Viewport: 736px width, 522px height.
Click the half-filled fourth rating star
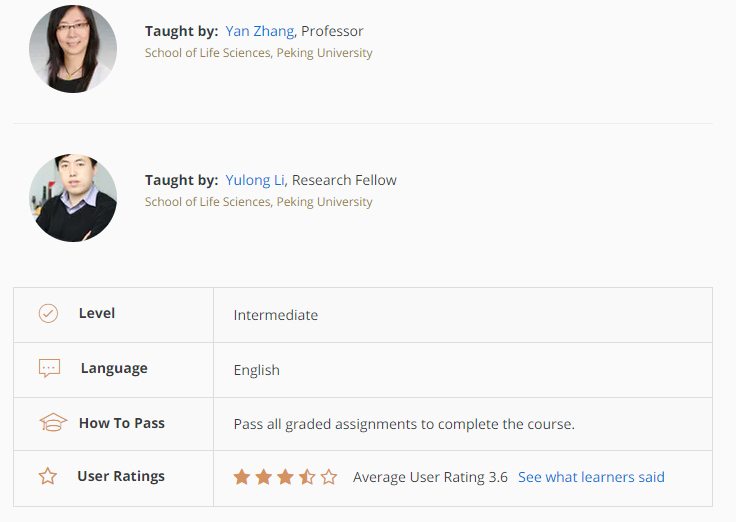307,477
